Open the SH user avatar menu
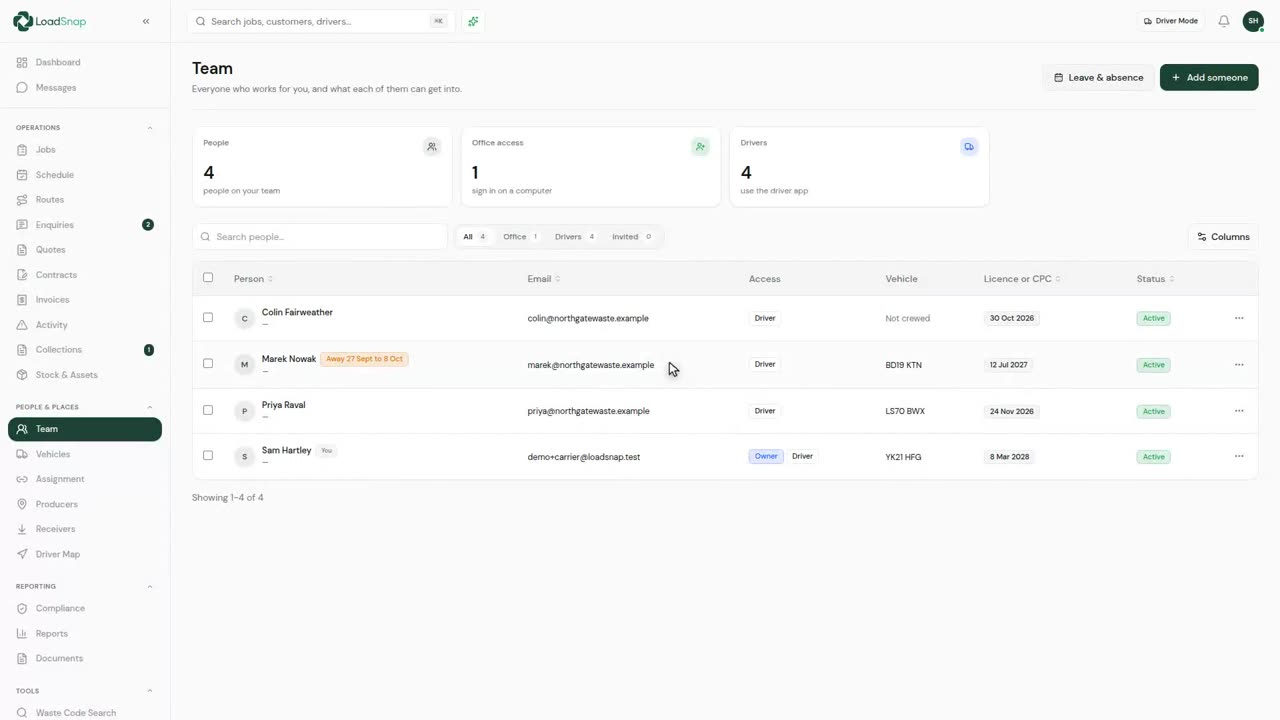Screen dimensions: 1280x720 click(x=1253, y=21)
